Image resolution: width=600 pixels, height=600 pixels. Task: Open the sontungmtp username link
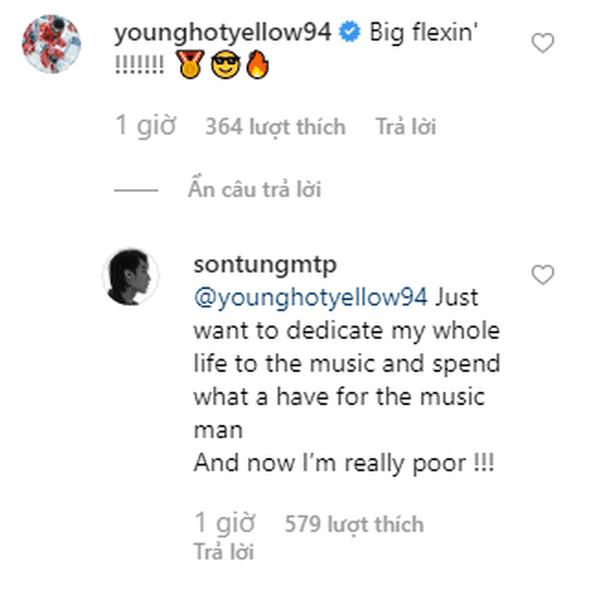(x=263, y=264)
